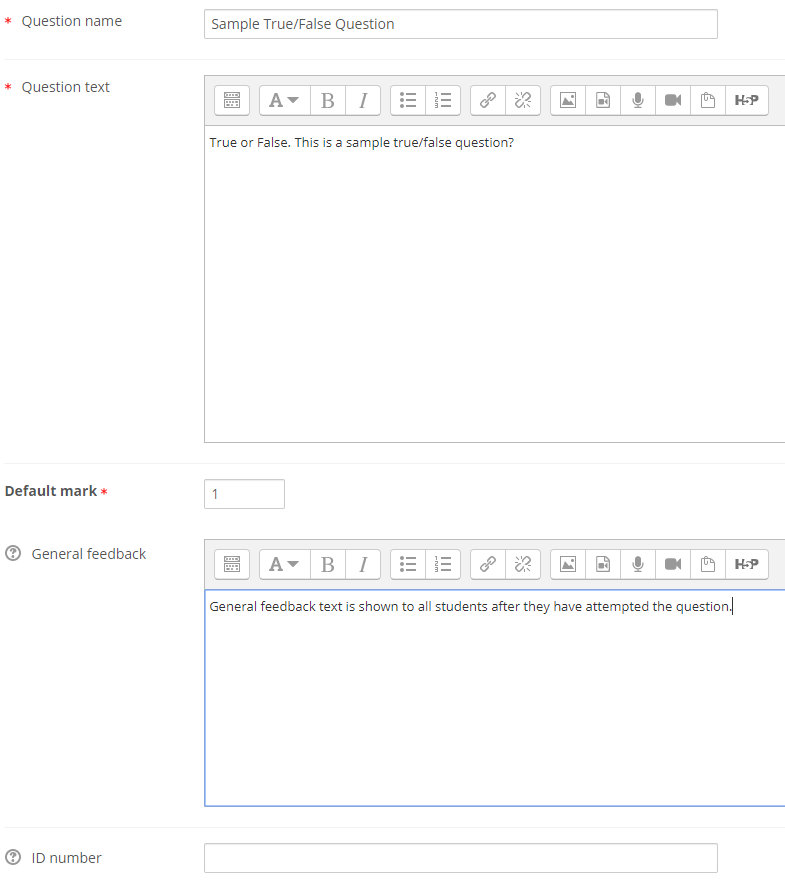Show more buttons in General feedback toolbar
The height and width of the screenshot is (886, 785).
click(x=232, y=564)
